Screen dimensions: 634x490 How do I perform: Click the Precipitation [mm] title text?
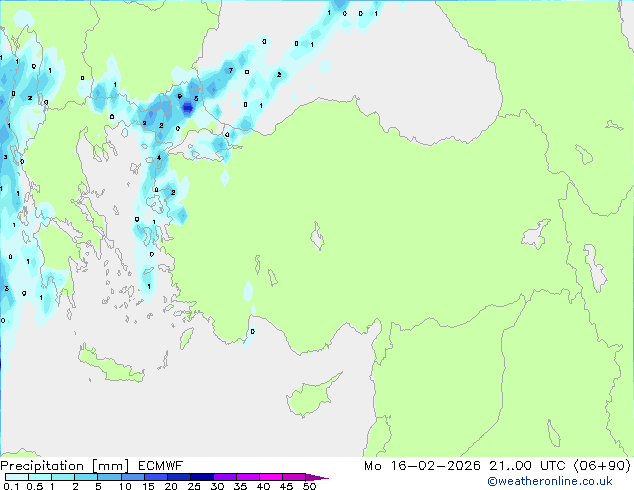point(65,465)
